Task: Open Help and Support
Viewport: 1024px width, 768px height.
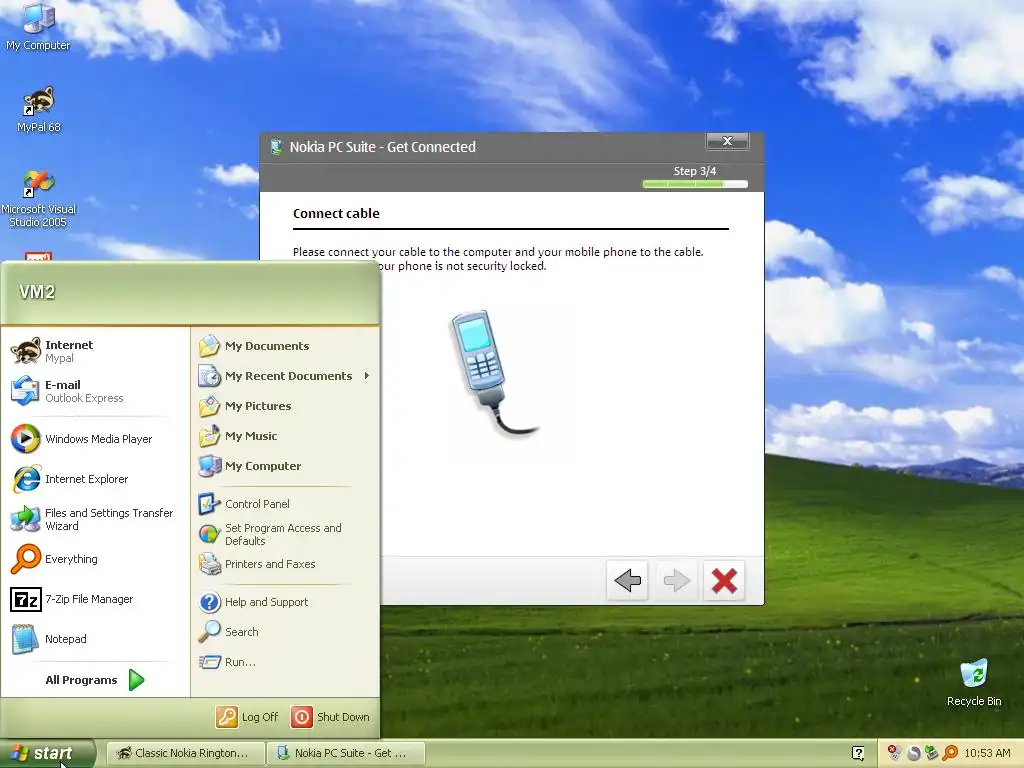Action: pos(285,601)
